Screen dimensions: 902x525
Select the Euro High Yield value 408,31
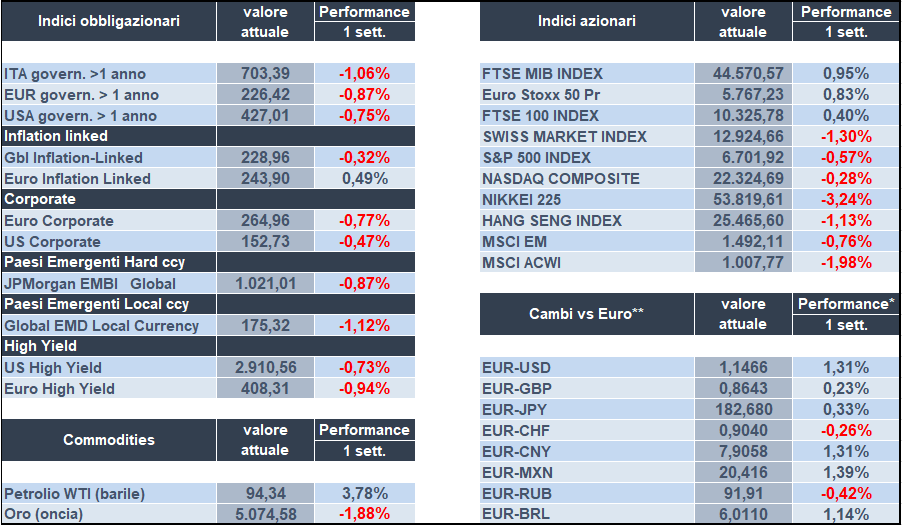(x=265, y=388)
